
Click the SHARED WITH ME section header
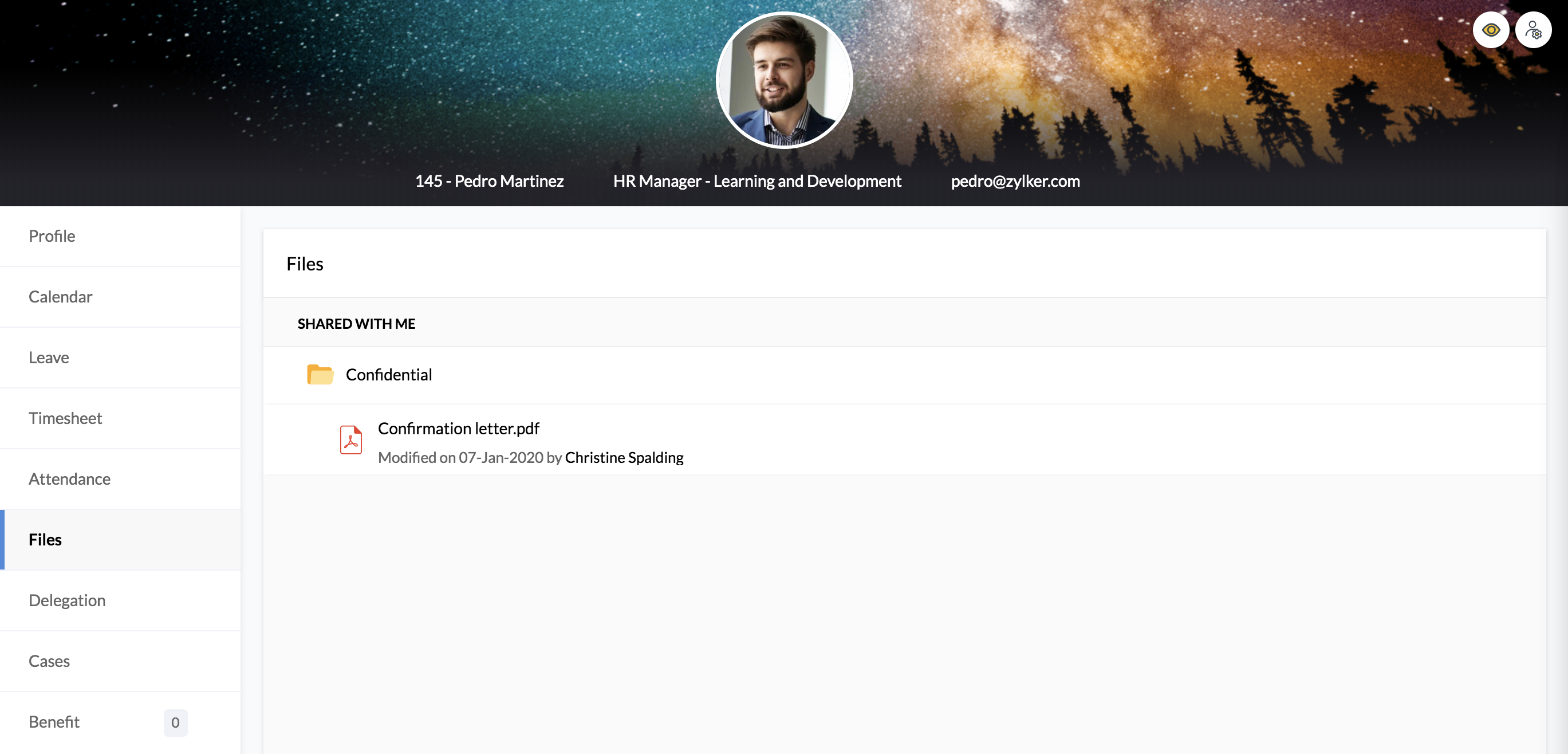(x=356, y=323)
